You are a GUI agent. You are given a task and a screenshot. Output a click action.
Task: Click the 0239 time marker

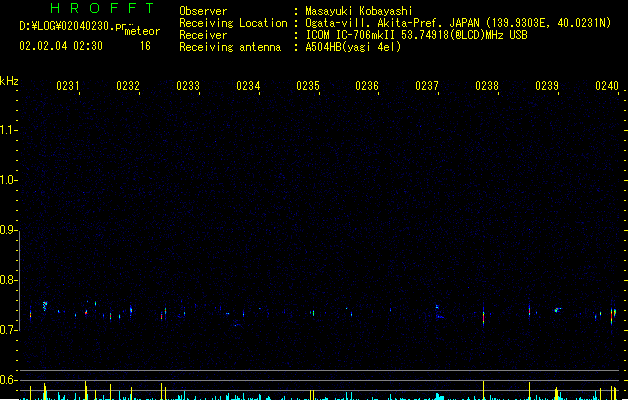(x=547, y=86)
